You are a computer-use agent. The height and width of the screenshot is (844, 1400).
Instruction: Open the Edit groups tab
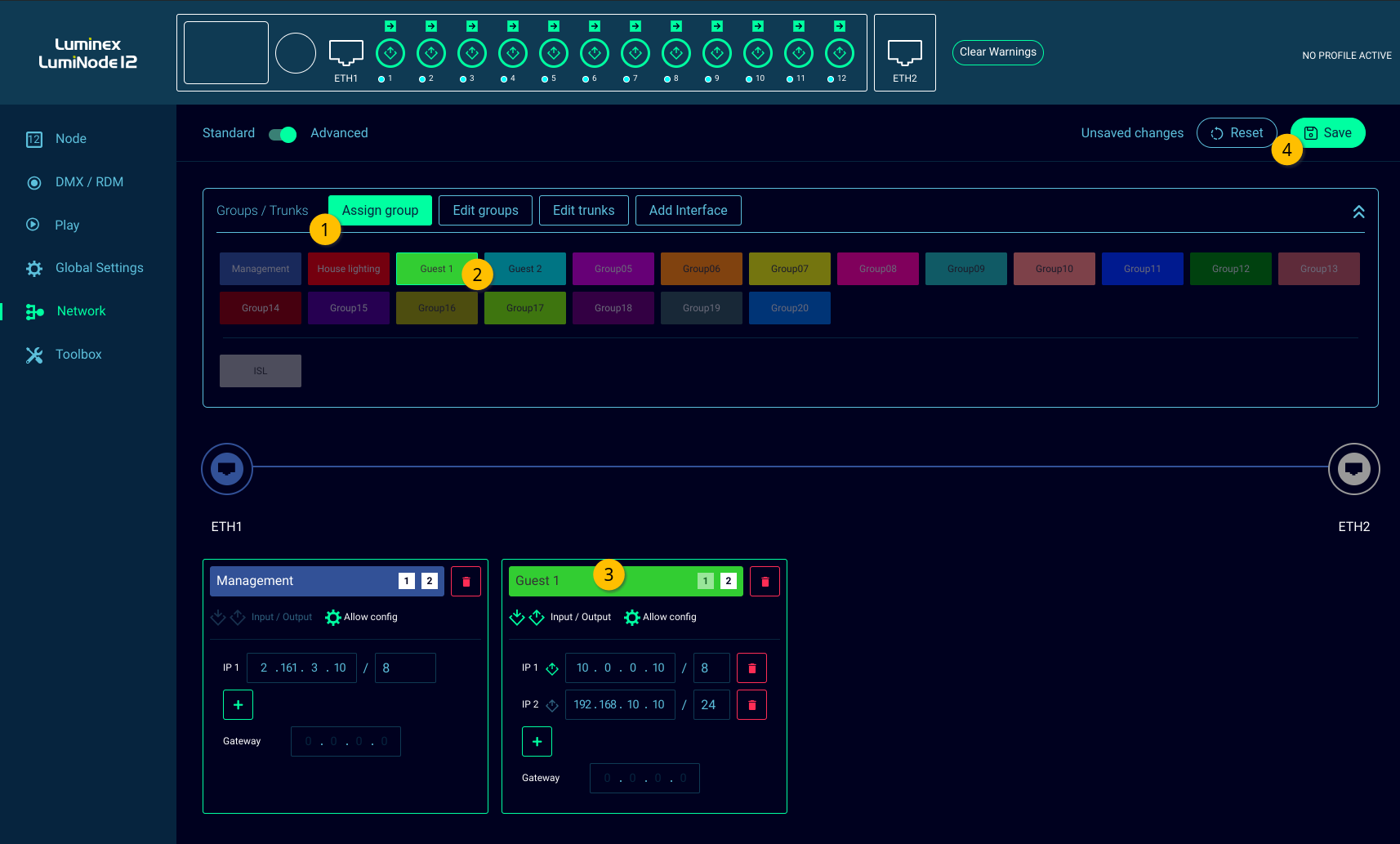point(485,211)
